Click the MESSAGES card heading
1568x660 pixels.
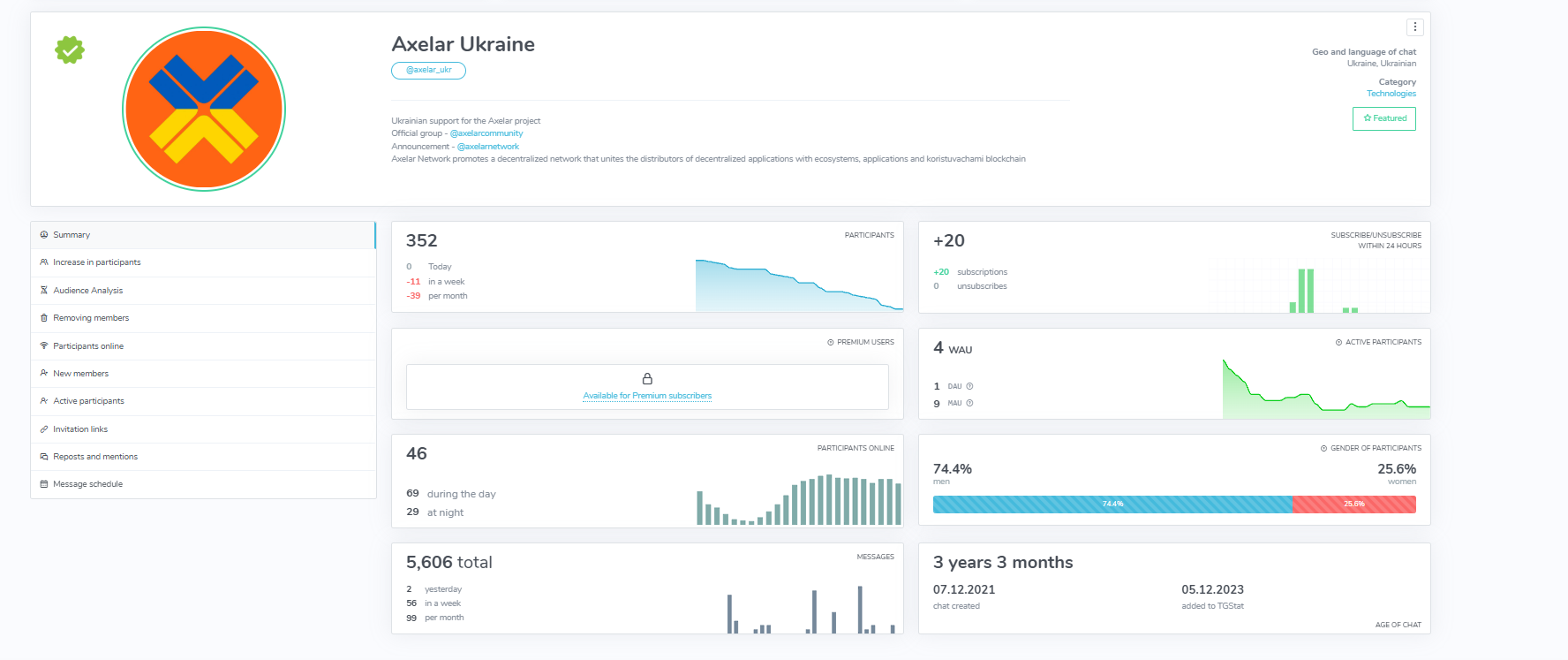pos(876,557)
